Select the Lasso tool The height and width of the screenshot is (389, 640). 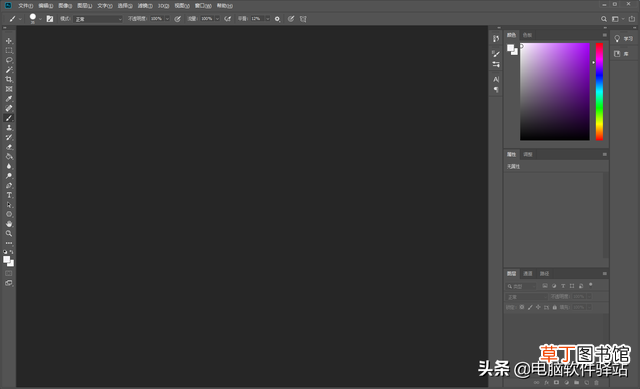(9, 60)
